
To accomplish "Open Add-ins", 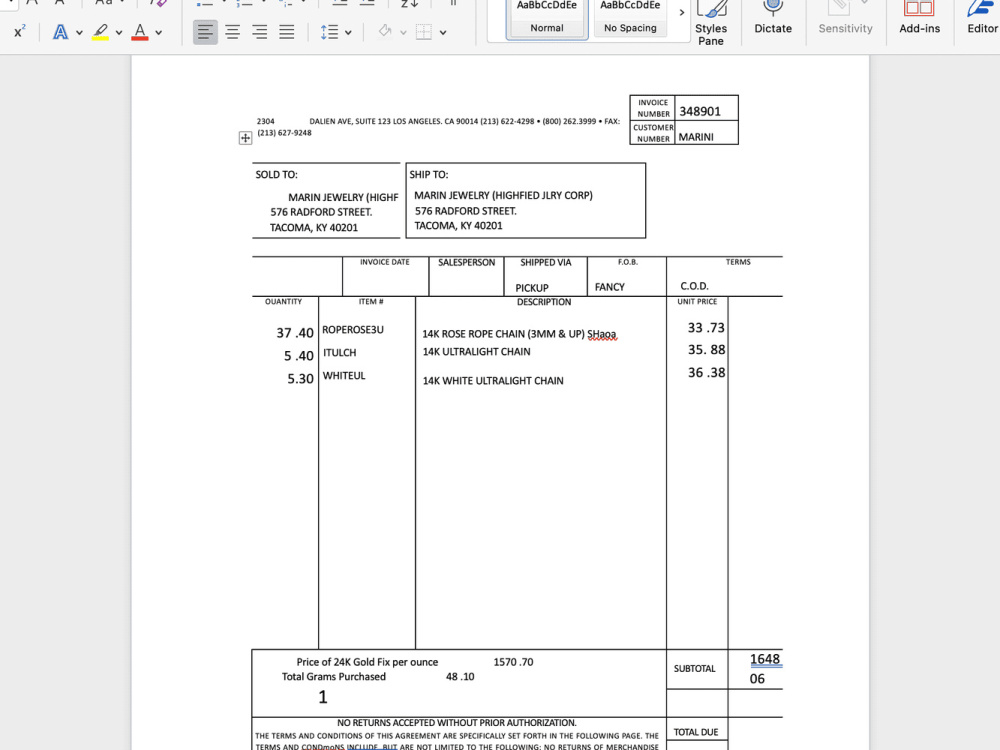I will pos(920,18).
